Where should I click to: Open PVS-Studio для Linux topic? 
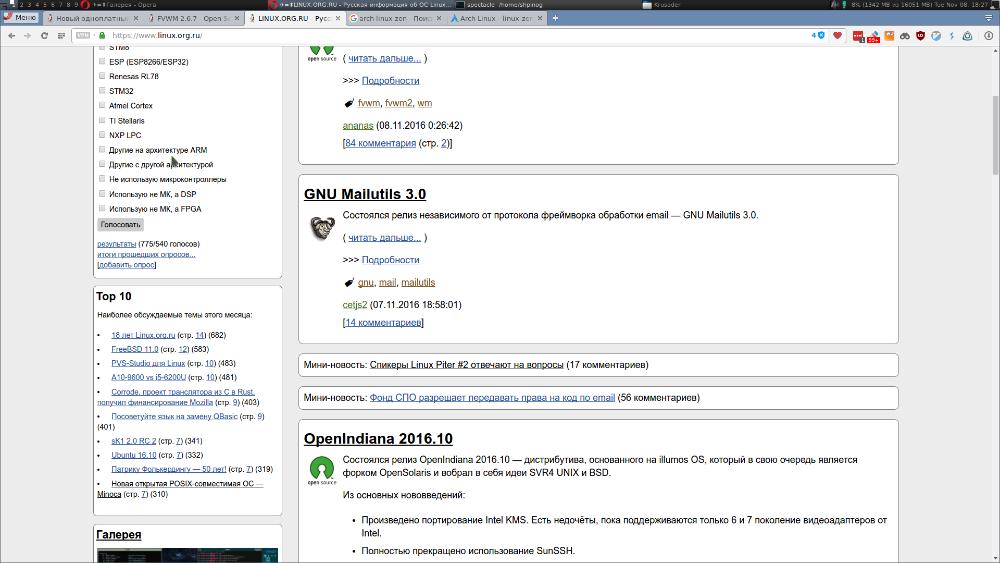148,363
